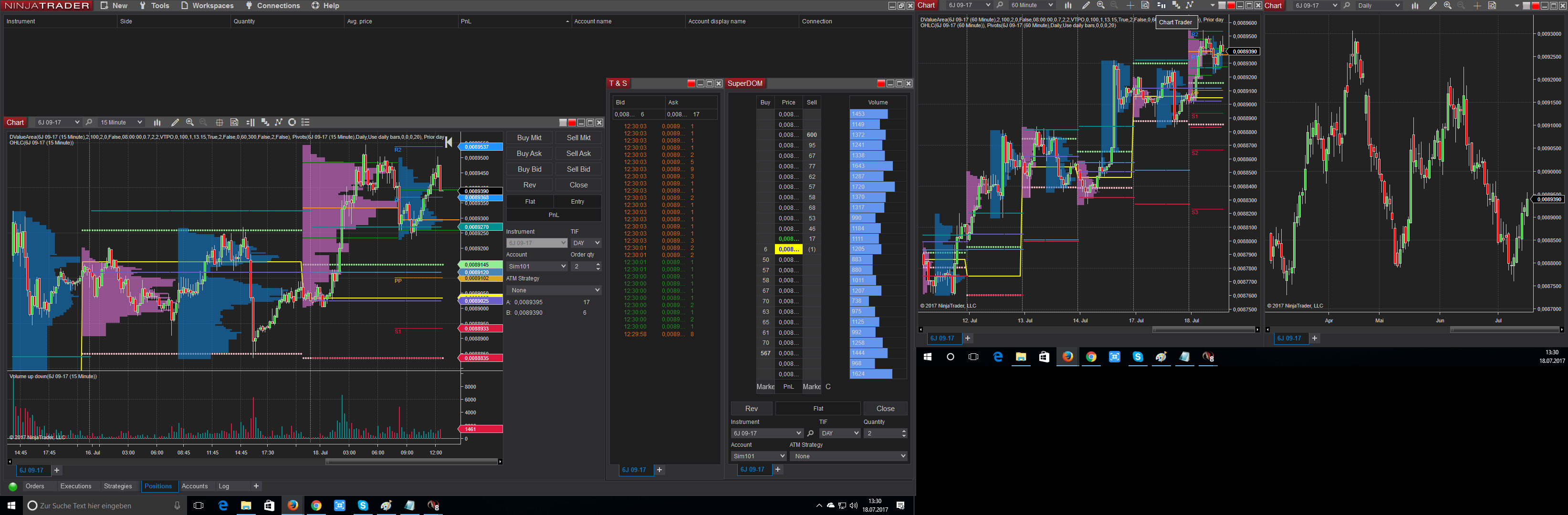Open the New menu
Screen dimensions: 1568x515
coord(115,5)
